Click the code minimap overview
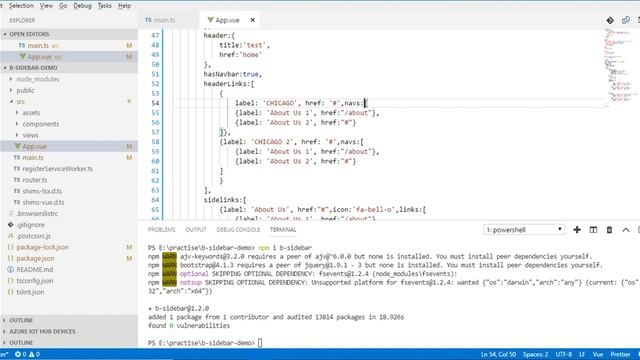Screen dimensions: 640x360 620,67
